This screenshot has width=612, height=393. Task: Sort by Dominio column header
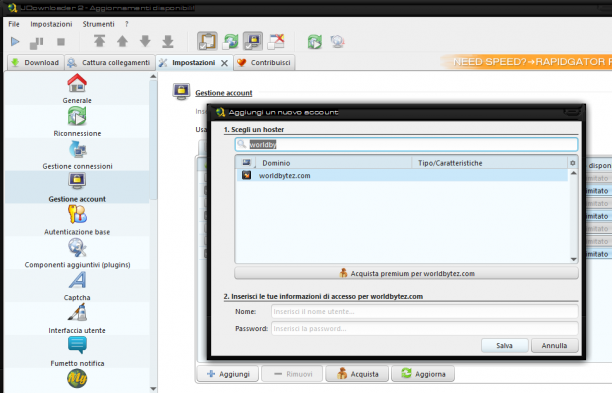(334, 163)
